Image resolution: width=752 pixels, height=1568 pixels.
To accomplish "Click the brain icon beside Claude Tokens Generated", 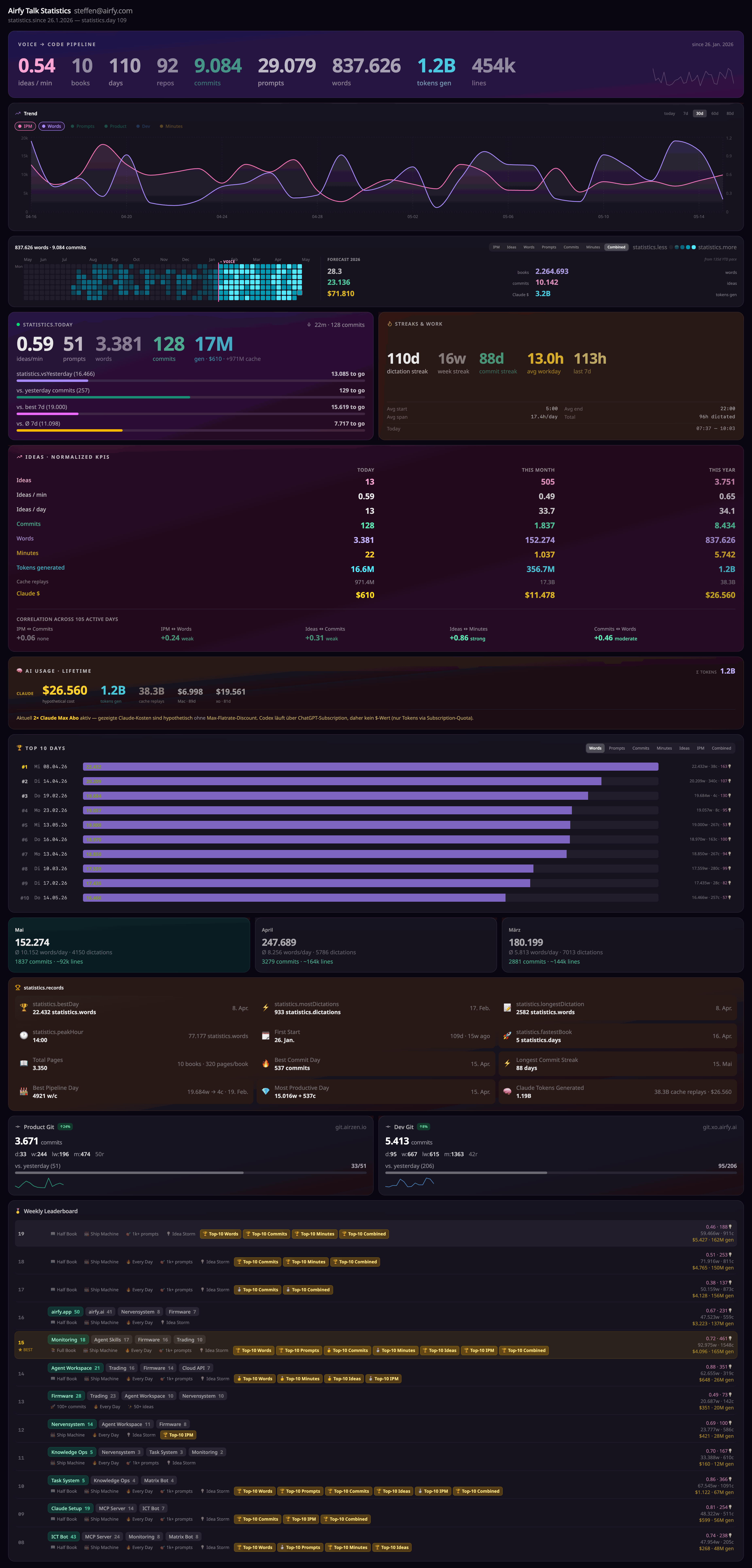I will [x=507, y=1091].
